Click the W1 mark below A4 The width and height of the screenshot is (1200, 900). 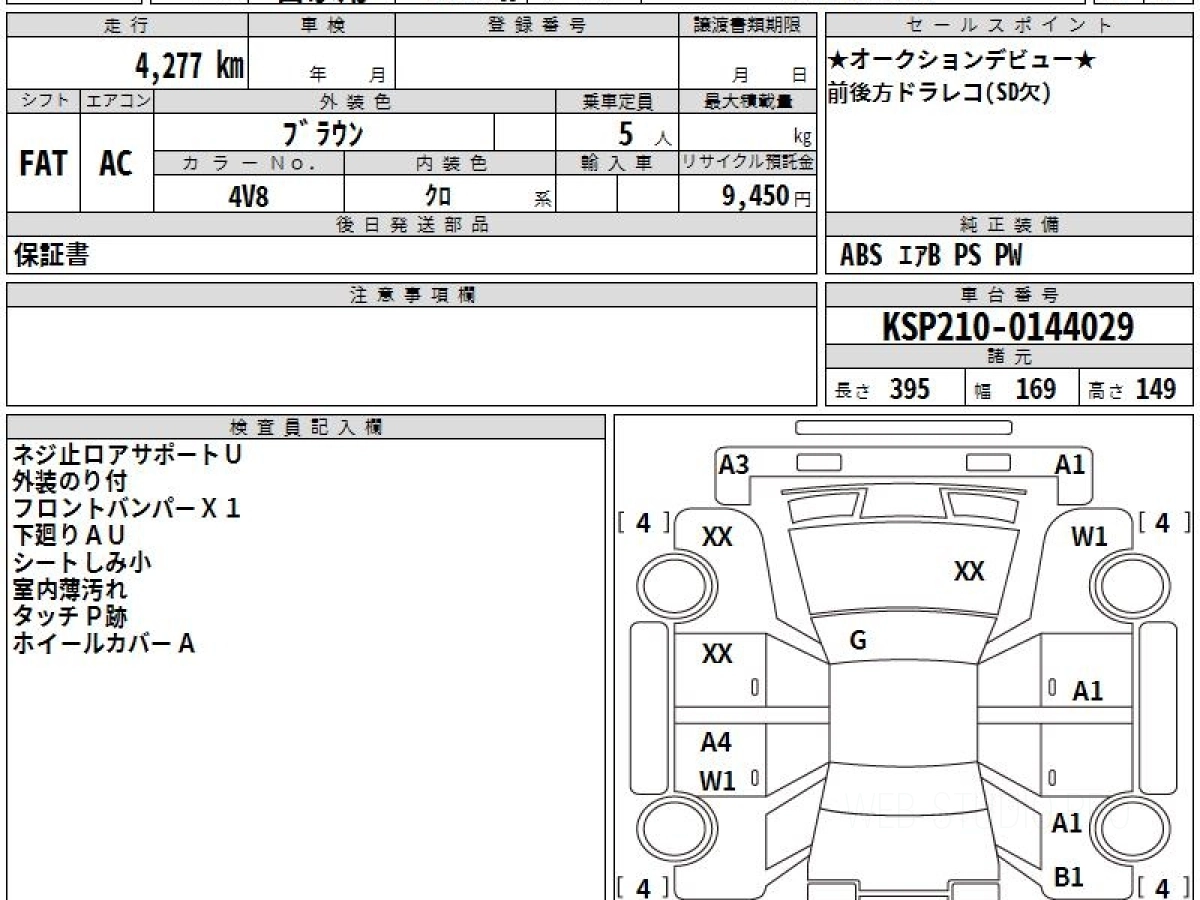click(x=717, y=781)
